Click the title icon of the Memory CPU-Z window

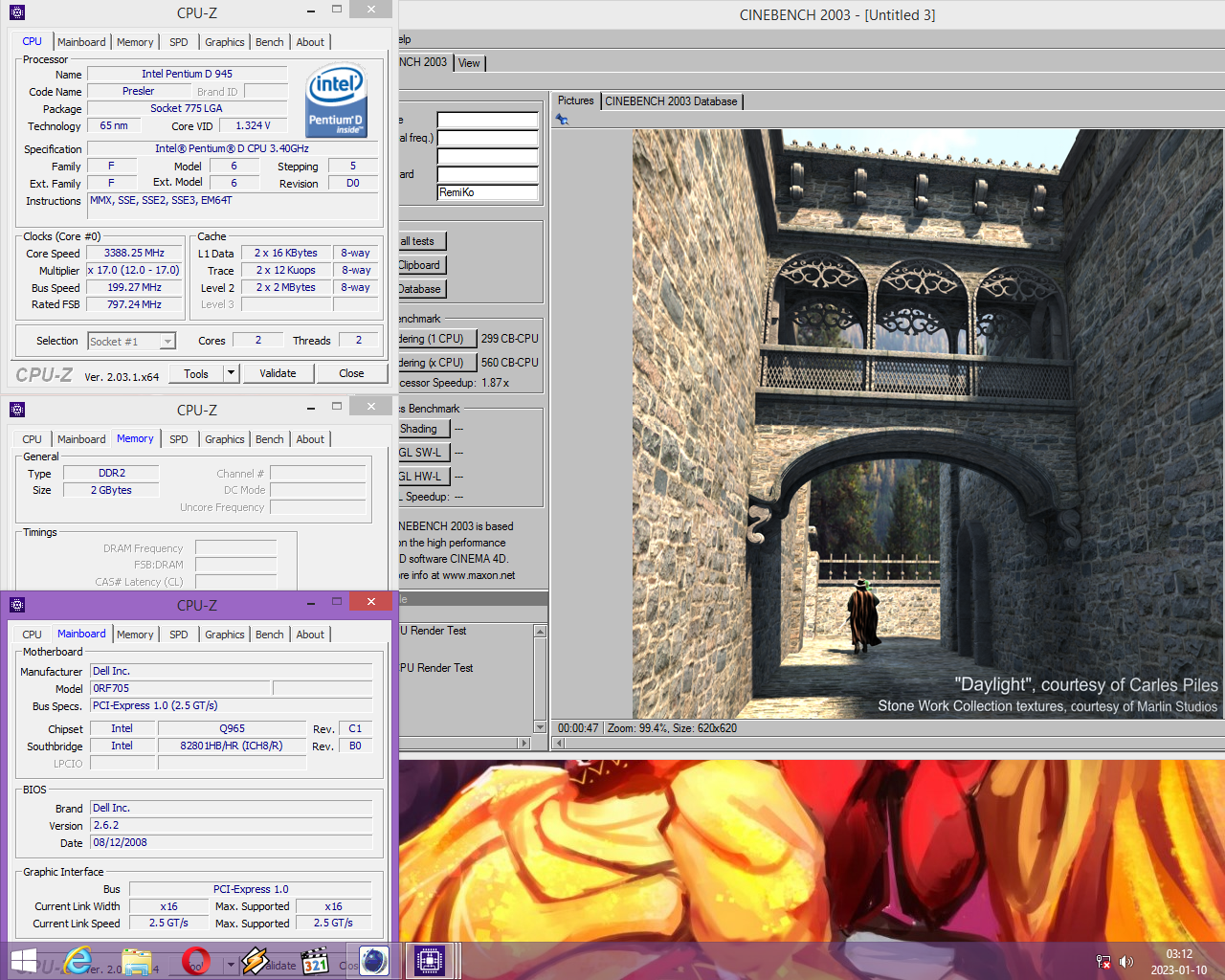click(x=17, y=410)
